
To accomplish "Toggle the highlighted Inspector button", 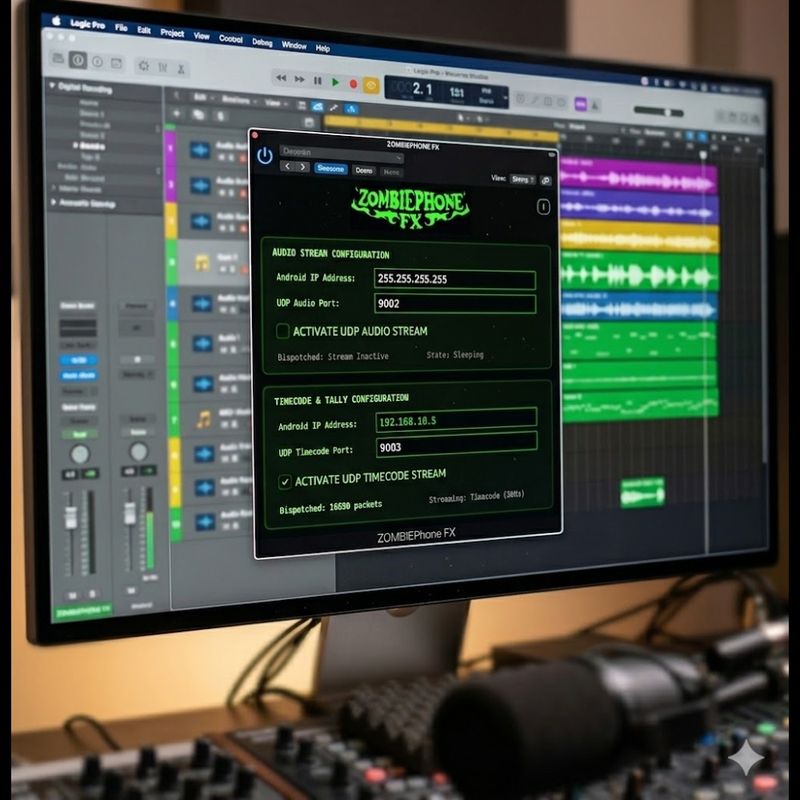I will point(78,60).
